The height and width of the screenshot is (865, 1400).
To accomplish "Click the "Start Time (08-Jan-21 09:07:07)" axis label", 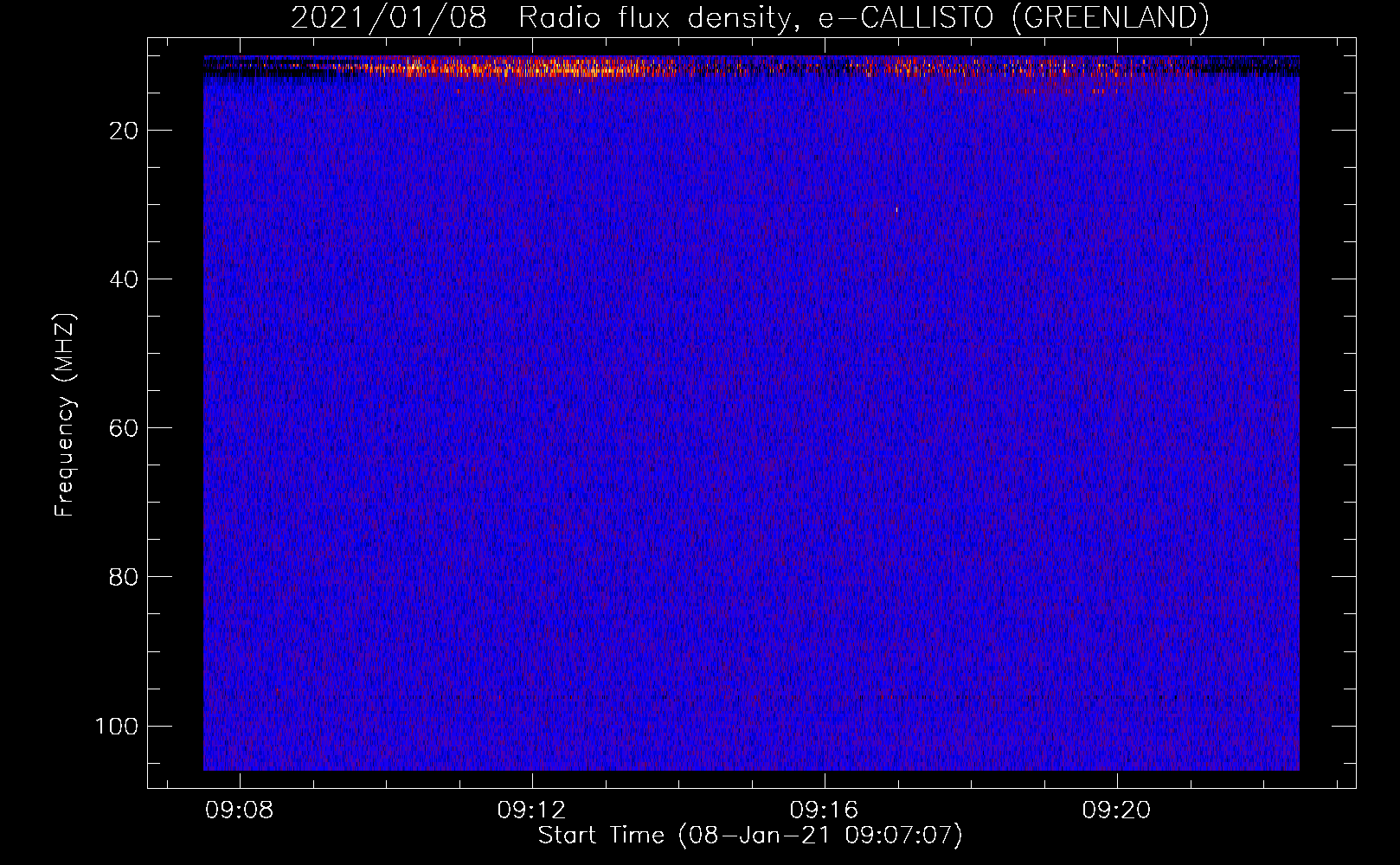I will [x=750, y=835].
